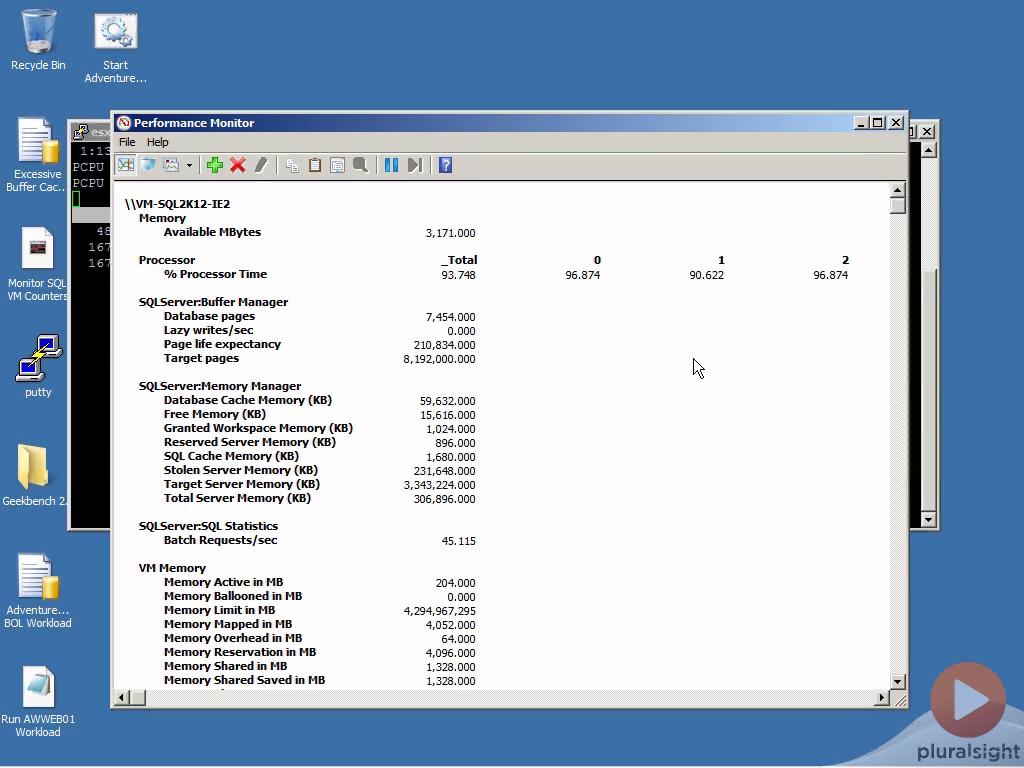Click report vertical scrollbar up arrow
Screen dimensions: 1024x768
point(897,190)
